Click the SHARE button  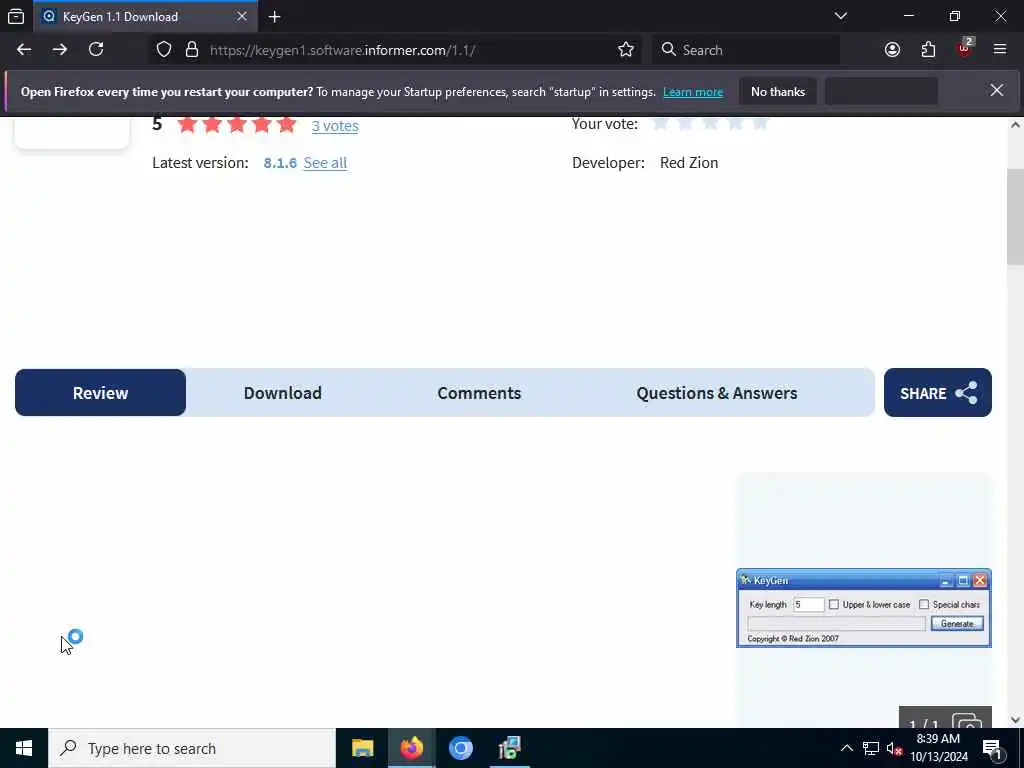tap(938, 392)
